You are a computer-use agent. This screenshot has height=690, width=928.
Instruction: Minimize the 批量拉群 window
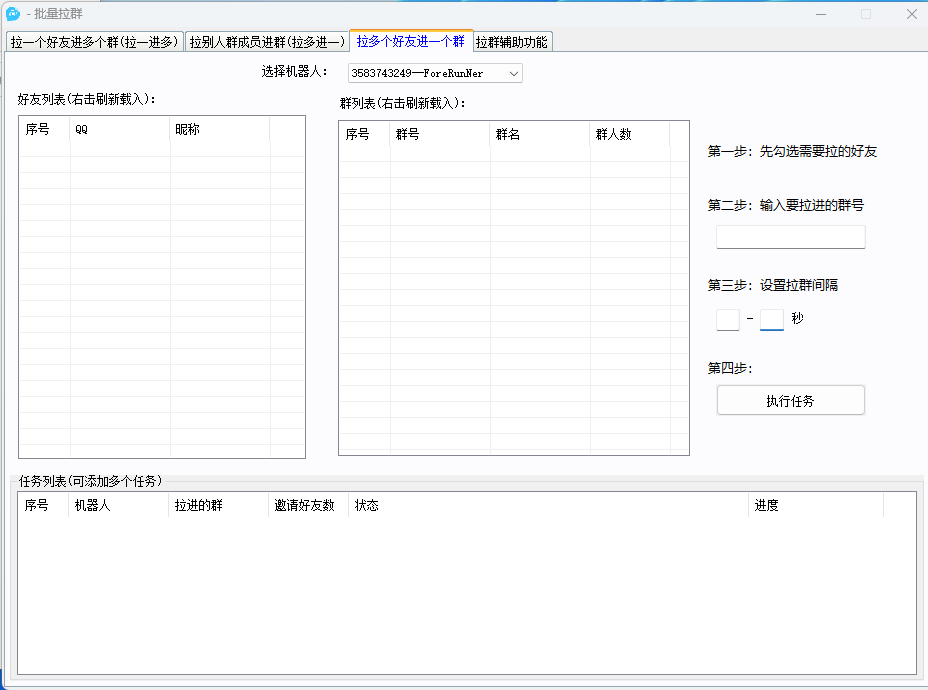820,14
